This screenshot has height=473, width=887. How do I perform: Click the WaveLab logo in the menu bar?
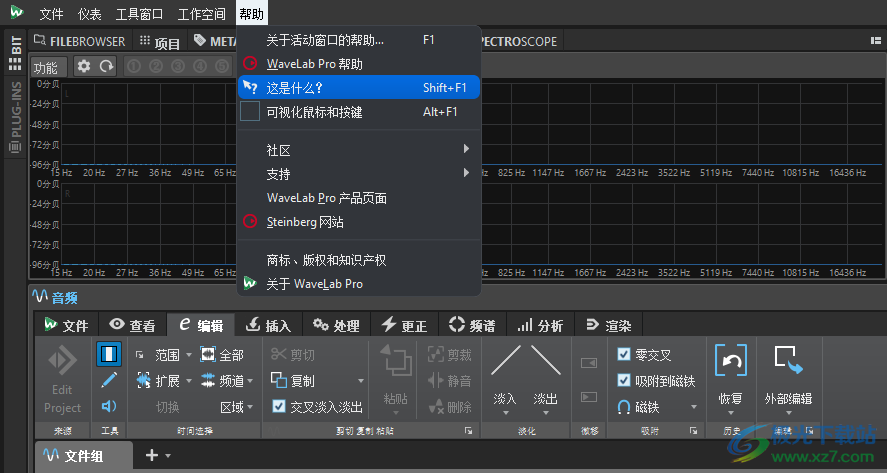[17, 12]
